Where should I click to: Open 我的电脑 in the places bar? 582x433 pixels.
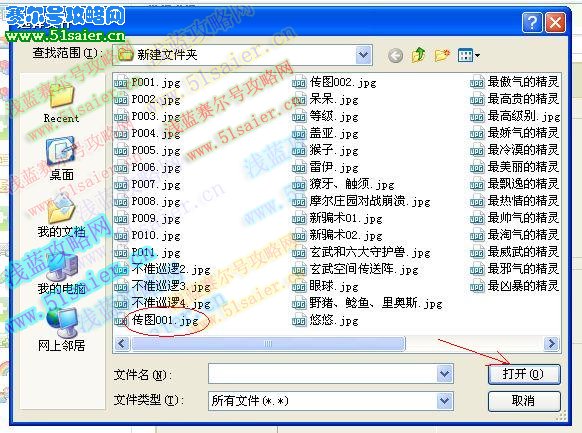pyautogui.click(x=61, y=274)
